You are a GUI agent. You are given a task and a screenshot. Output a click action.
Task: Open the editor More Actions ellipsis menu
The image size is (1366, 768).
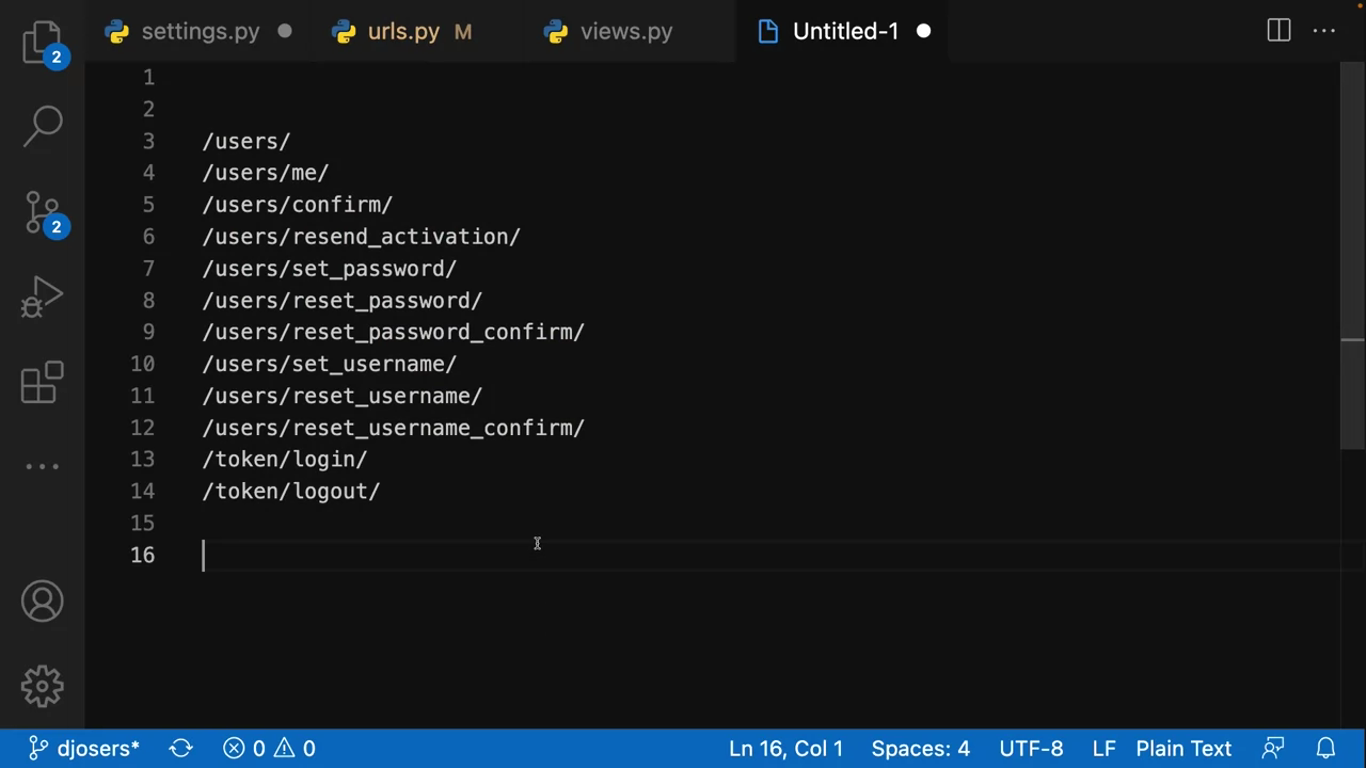(1324, 31)
